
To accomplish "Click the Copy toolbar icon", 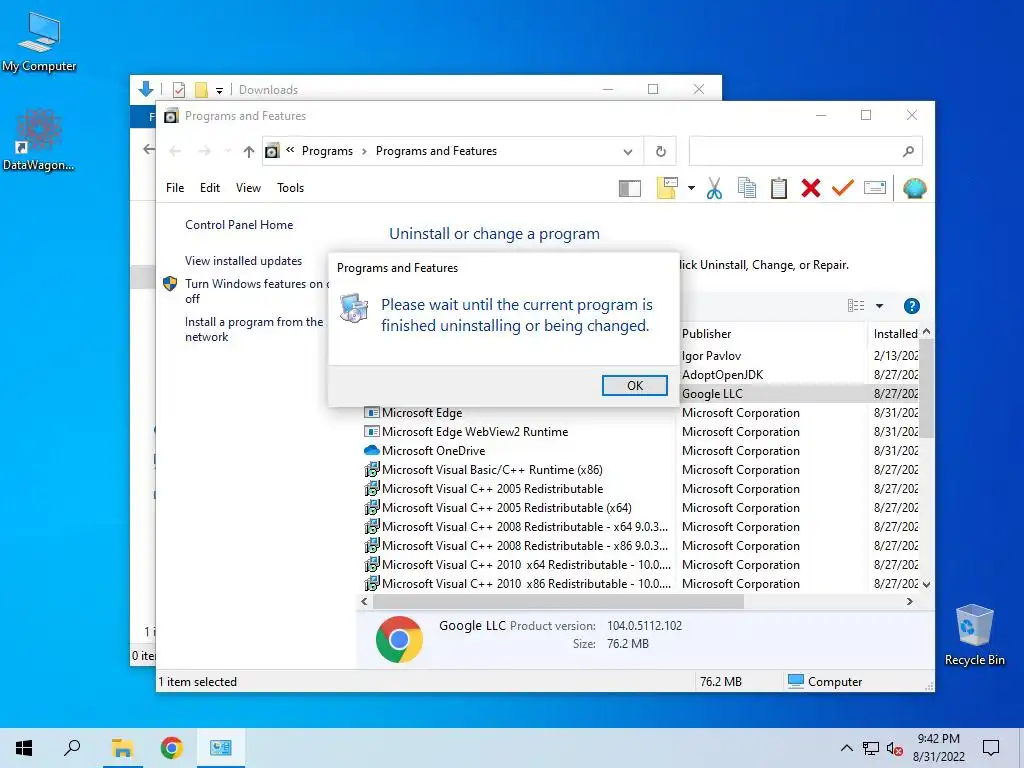I will point(746,189).
